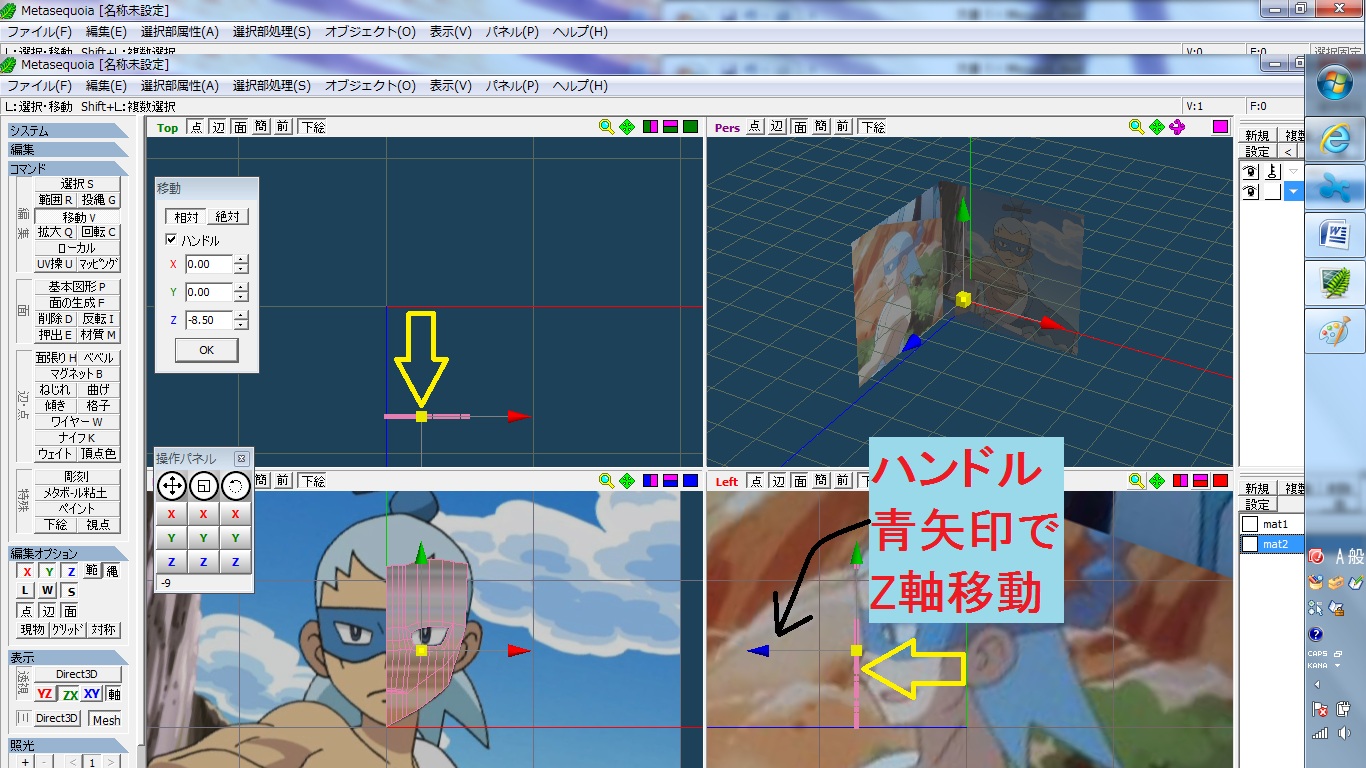Select the scale handle icon in 操作パネル
Screen dimensions: 1366x768
[203, 486]
